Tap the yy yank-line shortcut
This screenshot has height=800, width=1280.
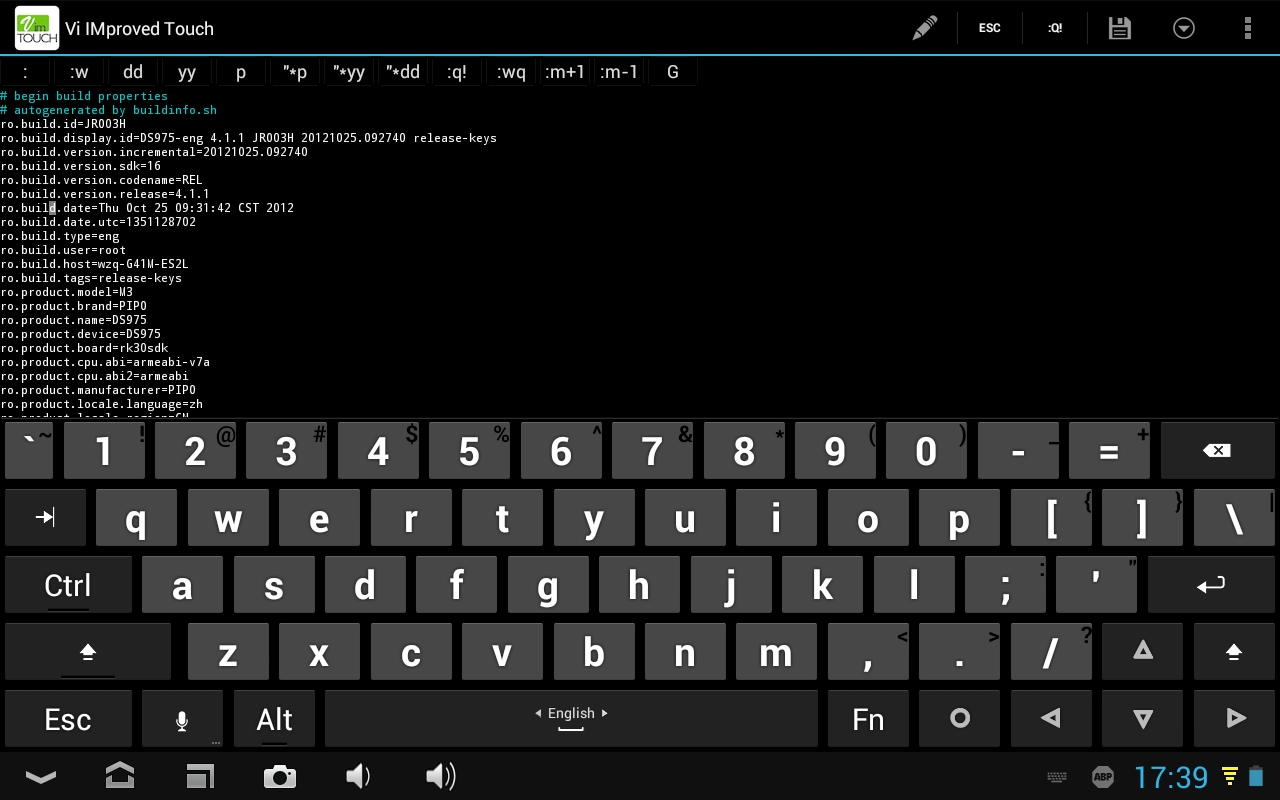coord(187,72)
